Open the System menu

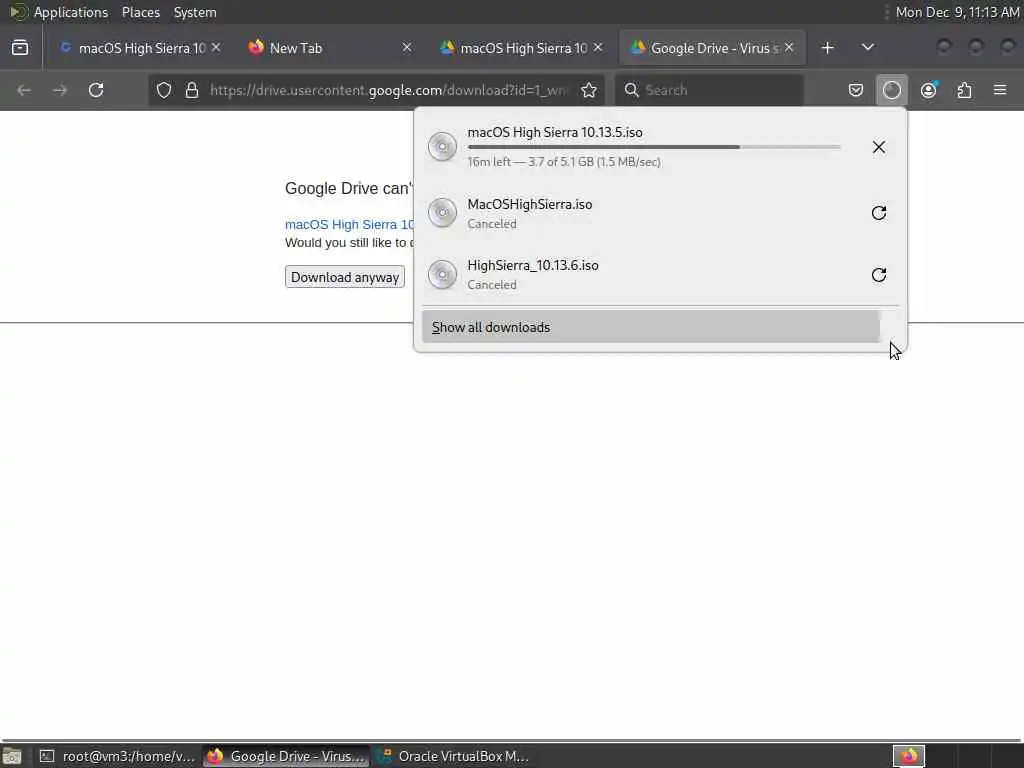click(195, 12)
